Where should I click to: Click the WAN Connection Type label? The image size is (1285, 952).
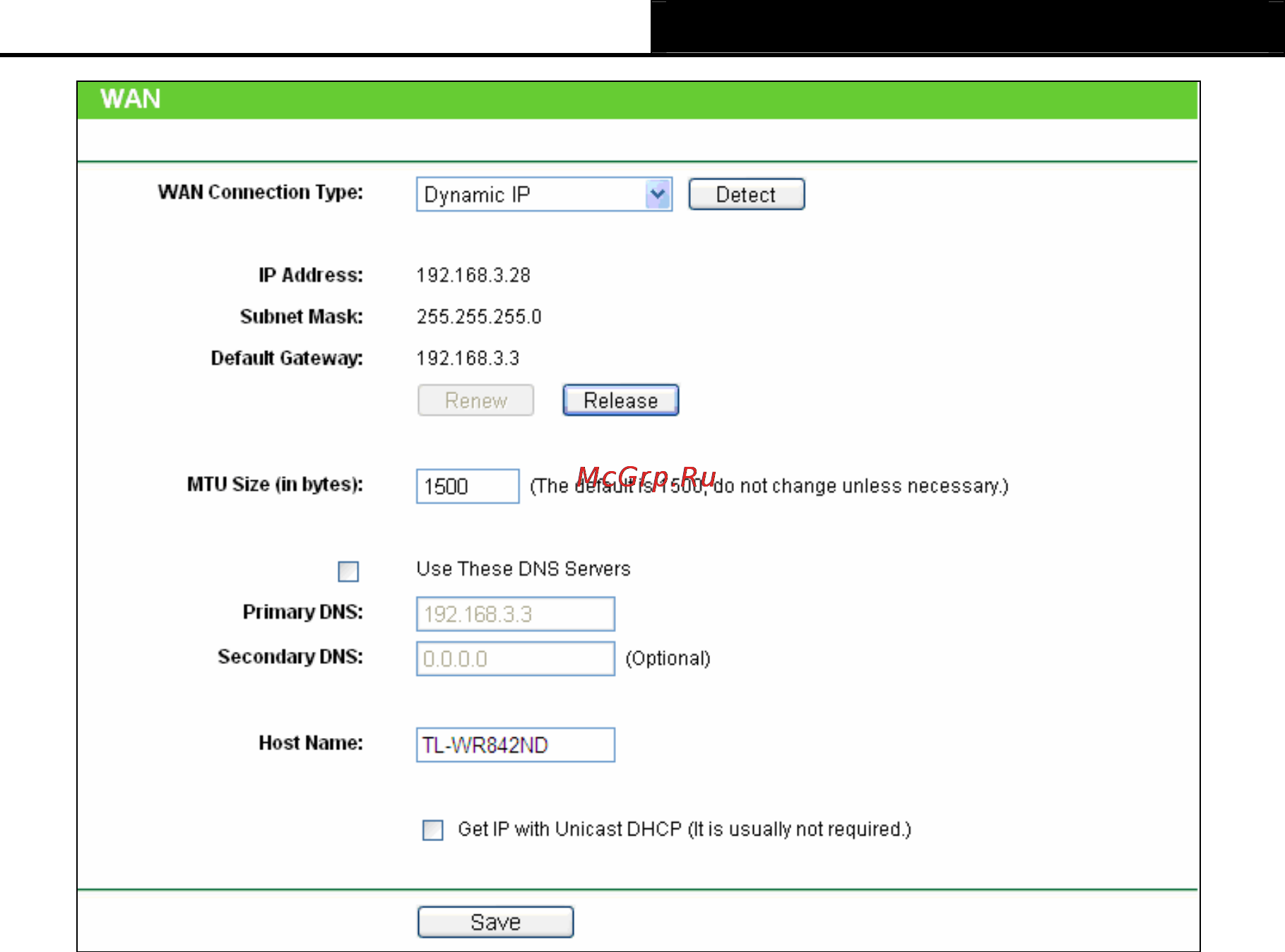pyautogui.click(x=261, y=192)
